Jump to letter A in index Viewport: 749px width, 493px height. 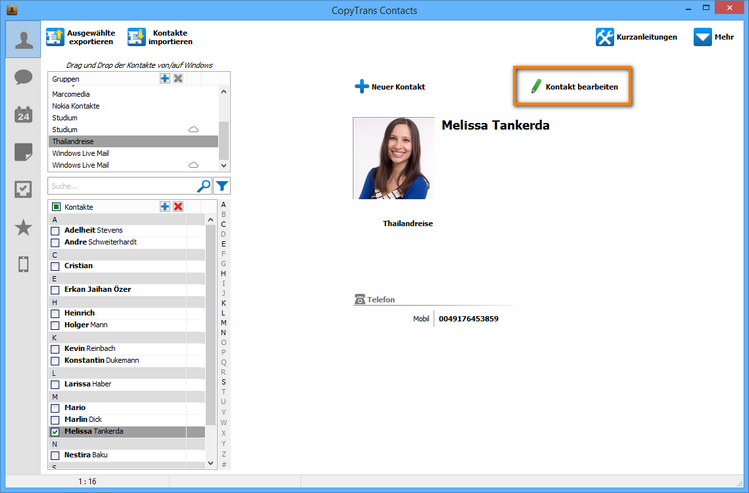(223, 204)
